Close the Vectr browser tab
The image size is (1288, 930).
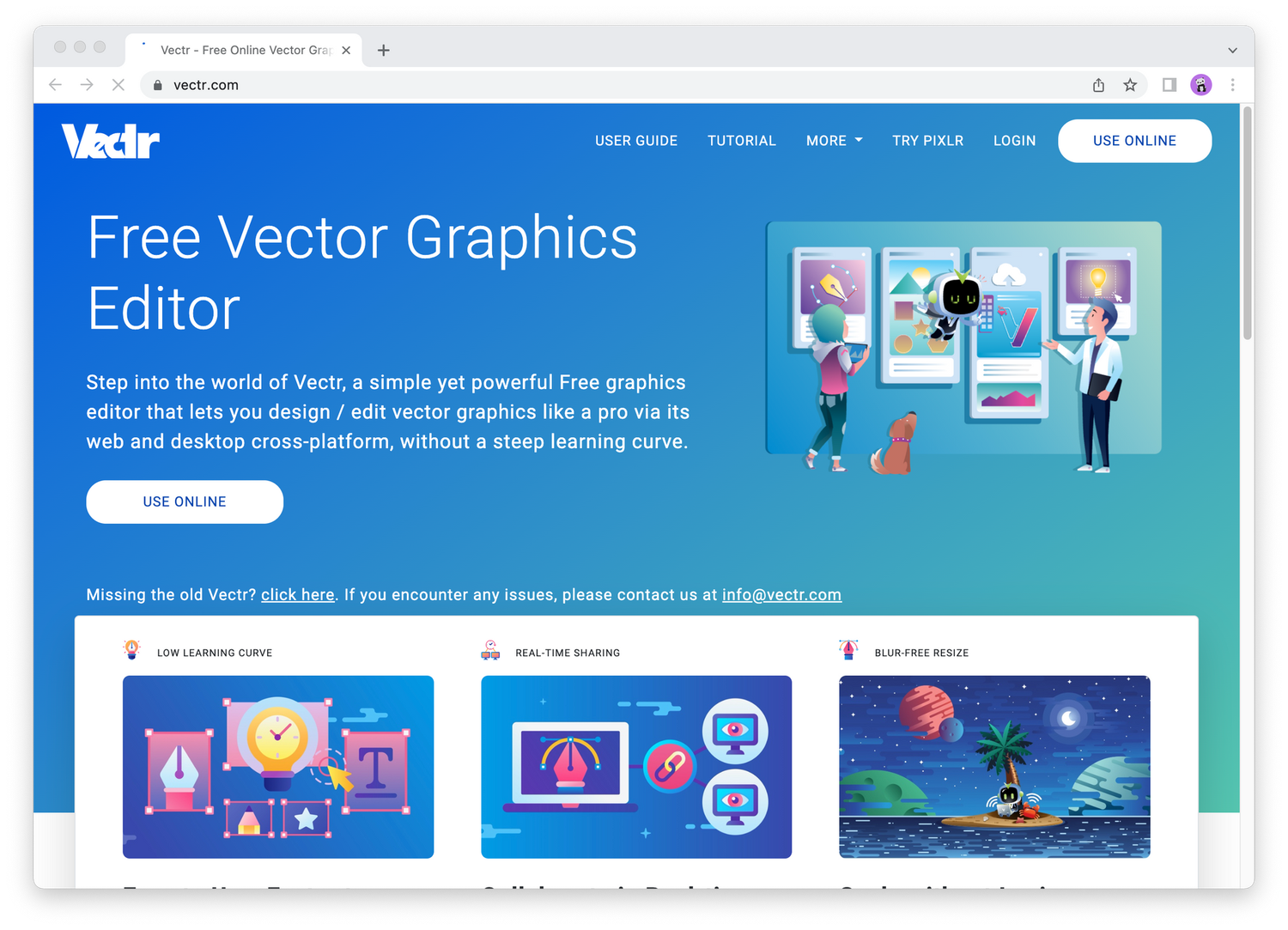[x=346, y=51]
